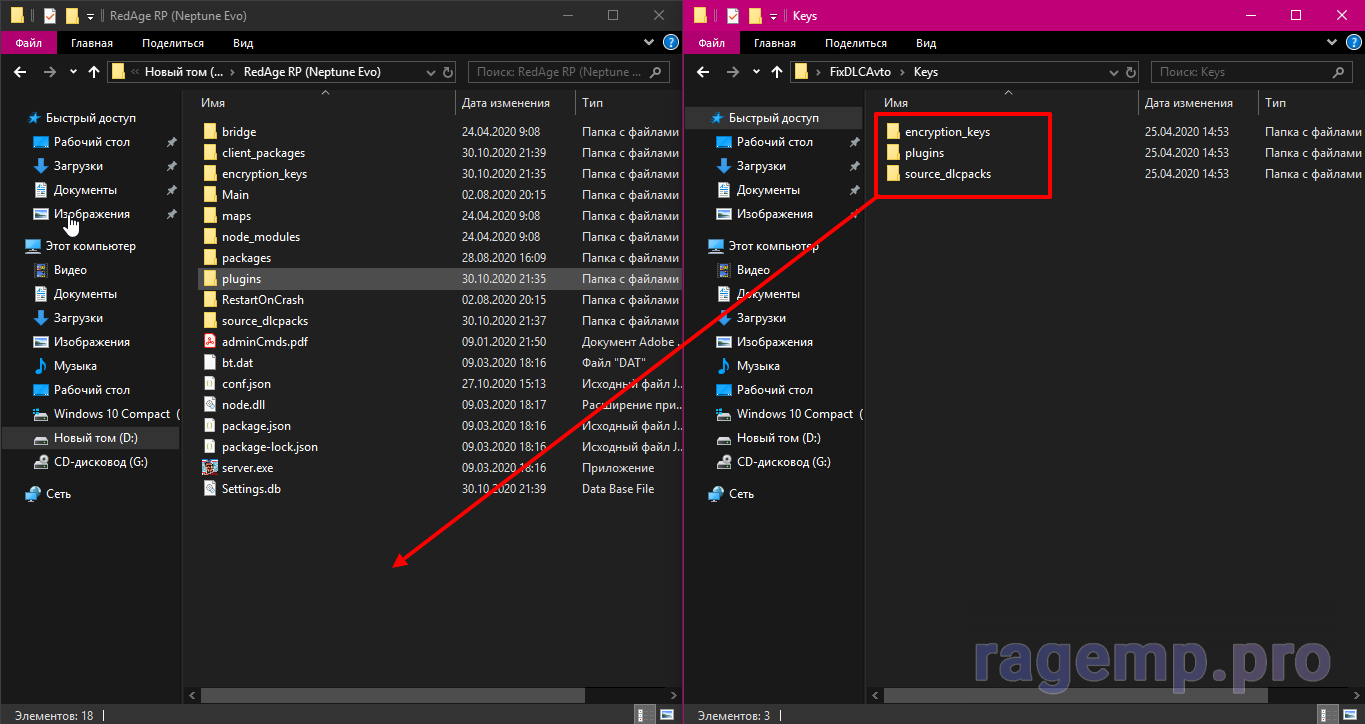Open Поделиться tab in RedAge RP window
This screenshot has width=1365, height=724.
click(173, 43)
